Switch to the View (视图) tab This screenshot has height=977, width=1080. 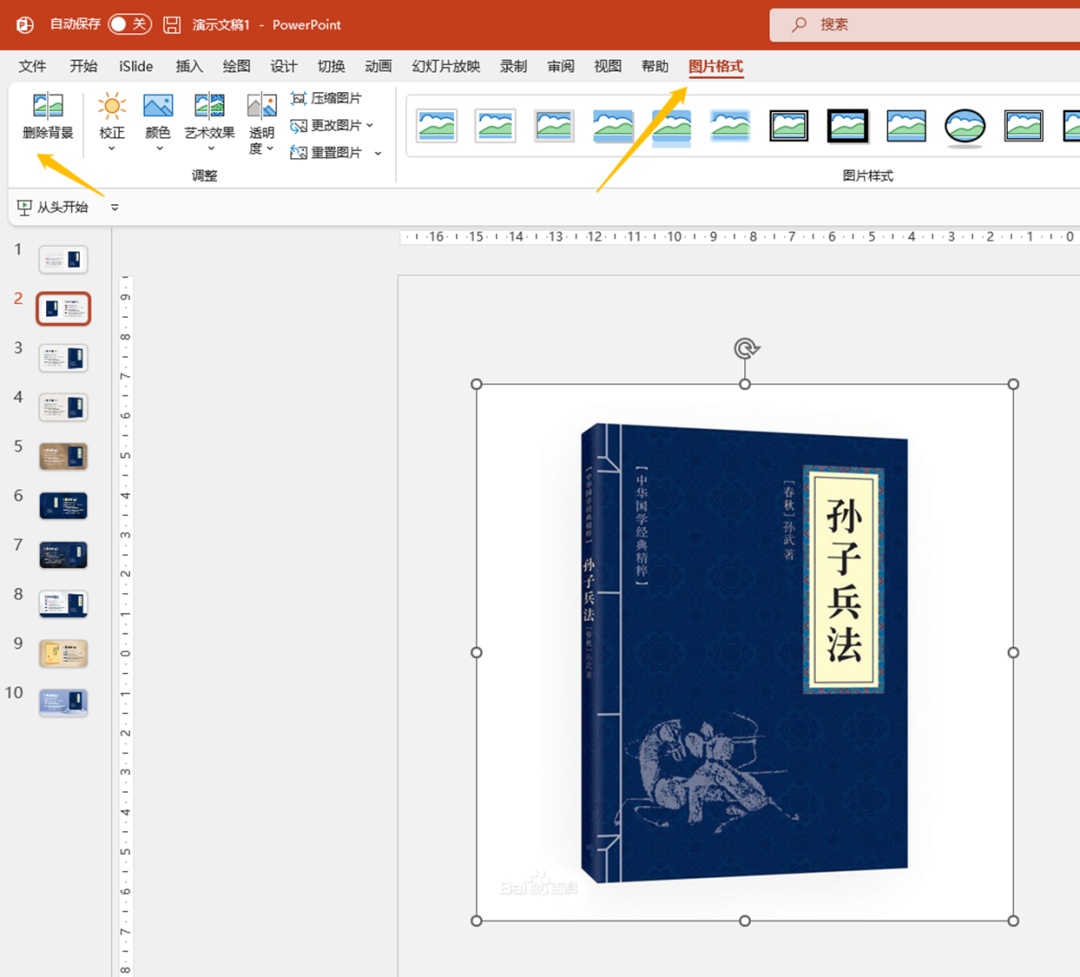(x=608, y=66)
